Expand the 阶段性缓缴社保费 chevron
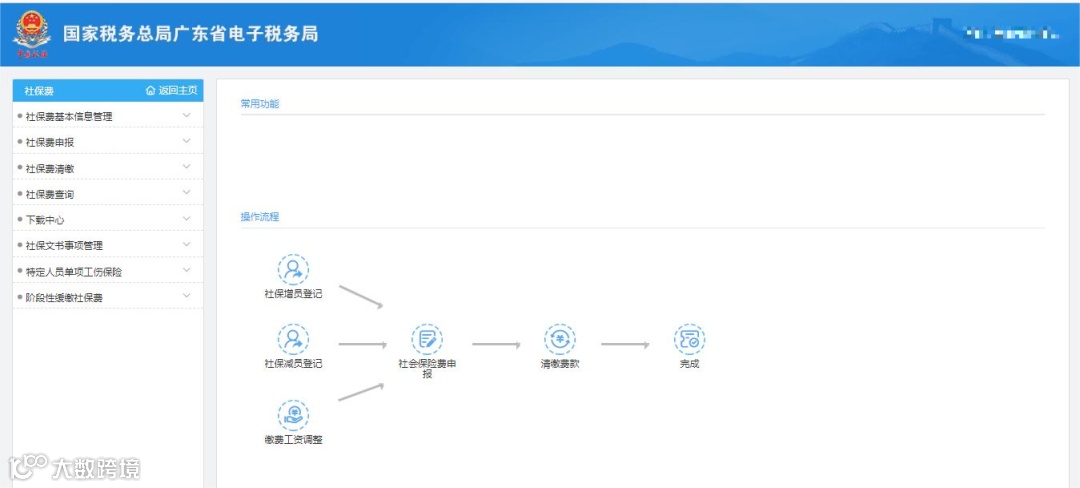Viewport: 1080px width, 488px height. [186, 296]
